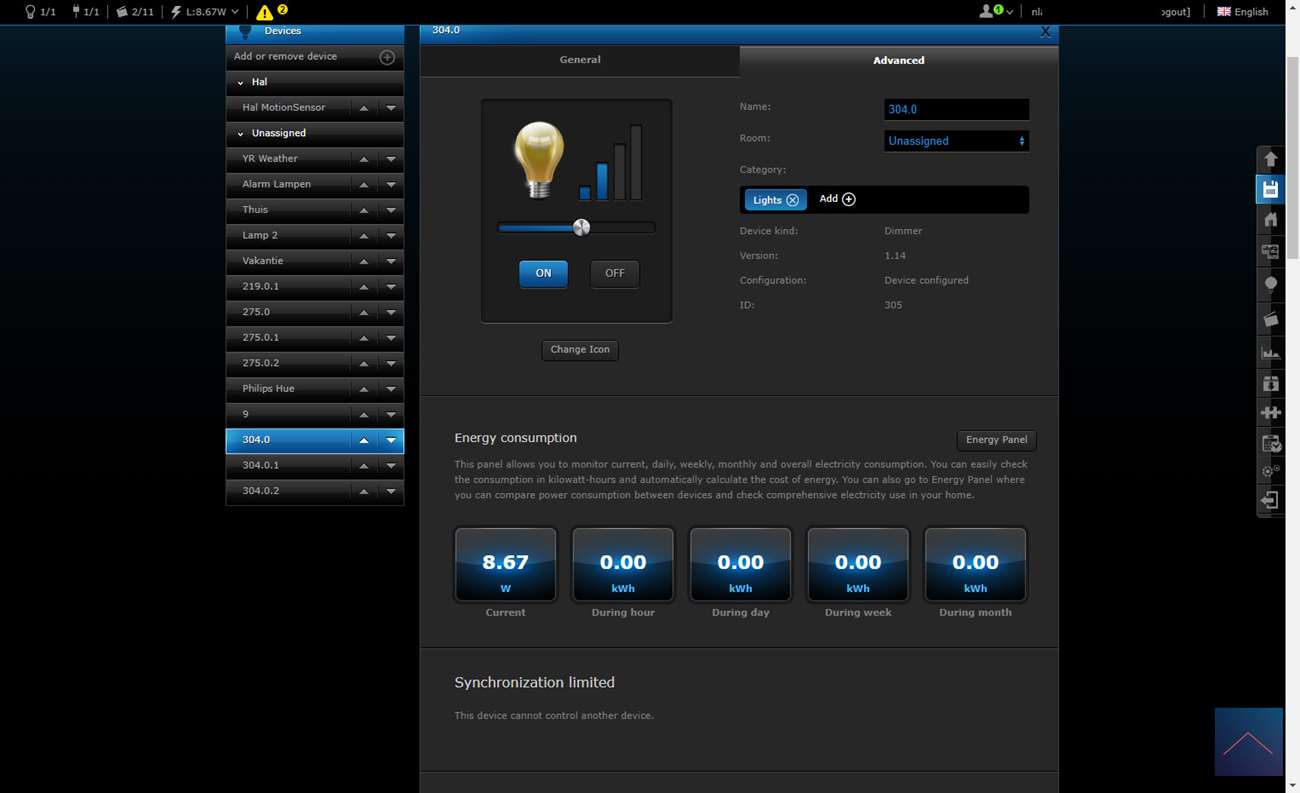The width and height of the screenshot is (1300, 793).
Task: Collapse the Unassigned device group
Action: coord(241,134)
